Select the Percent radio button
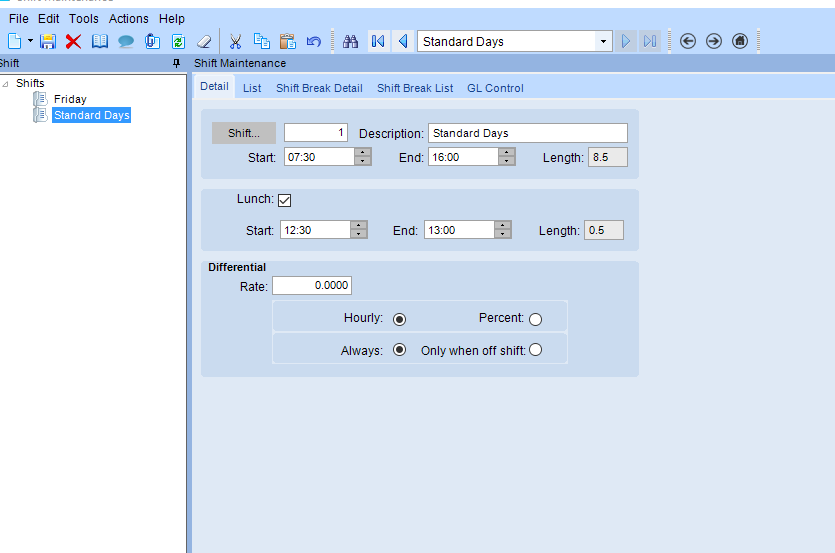 [536, 319]
